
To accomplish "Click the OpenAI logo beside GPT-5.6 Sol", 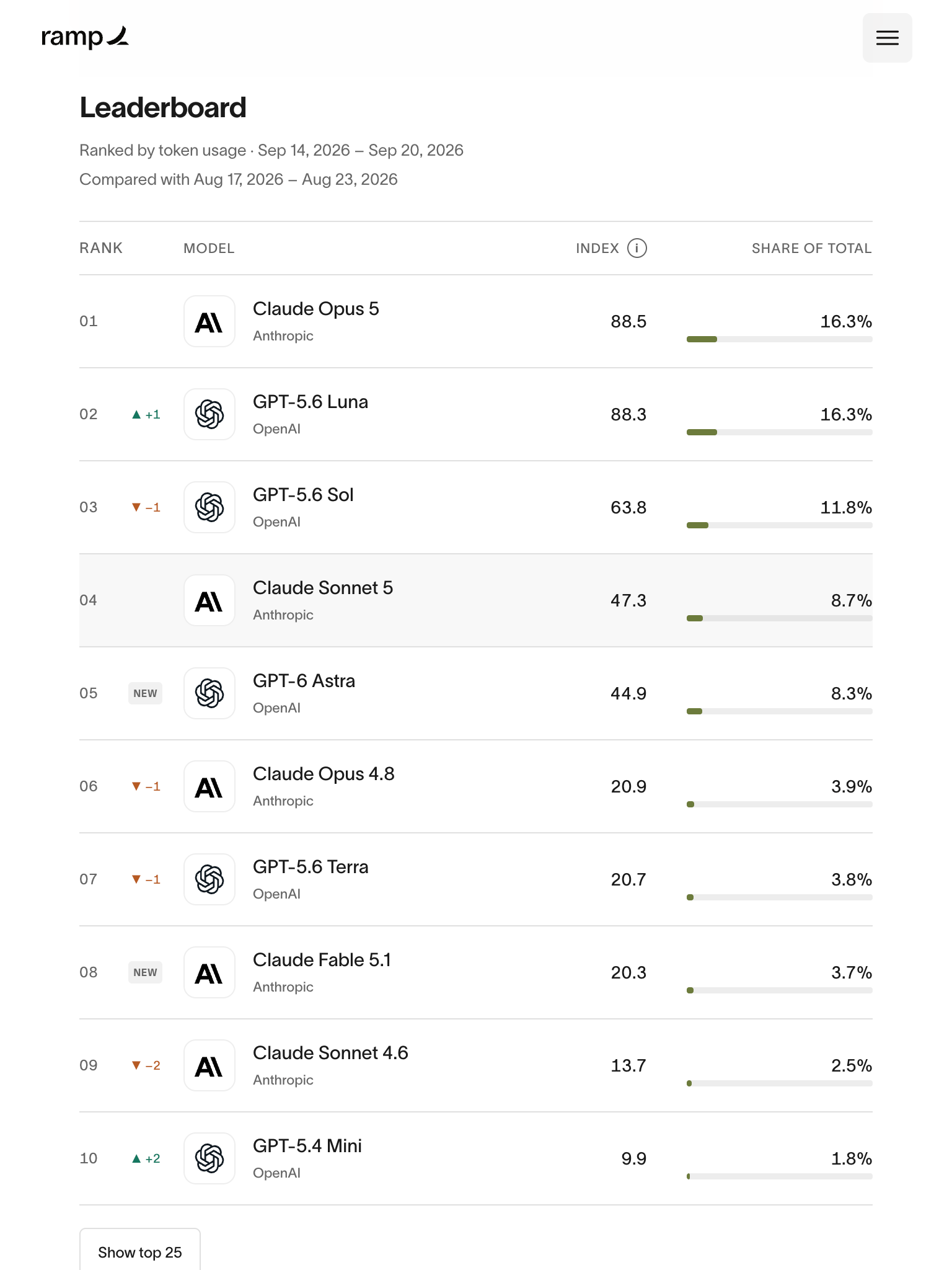I will tap(209, 507).
